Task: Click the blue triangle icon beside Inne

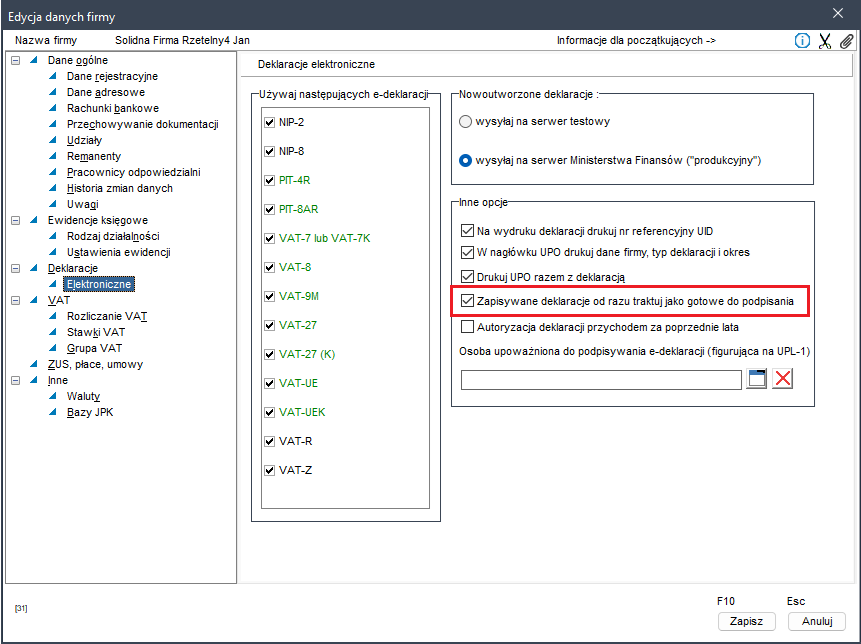Action: (34, 380)
